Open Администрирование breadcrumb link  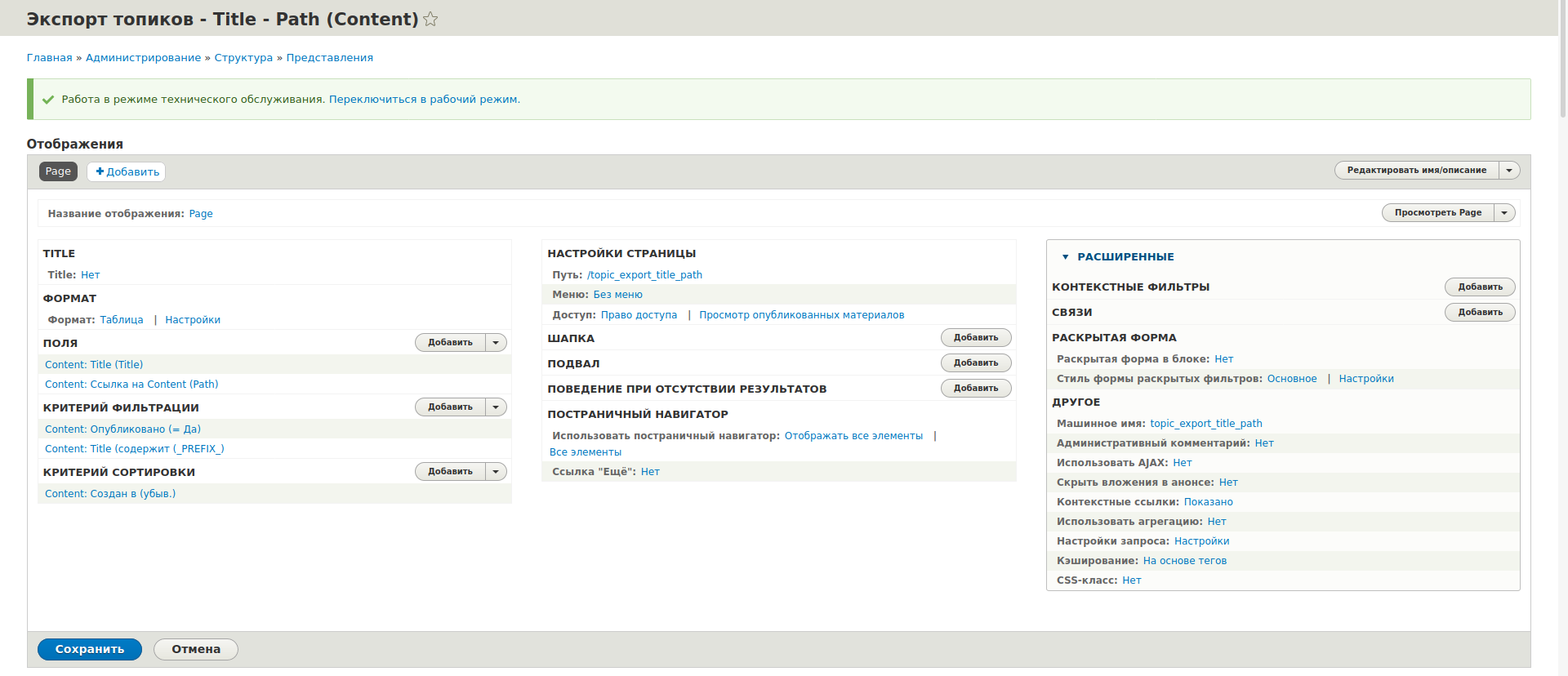[x=143, y=58]
